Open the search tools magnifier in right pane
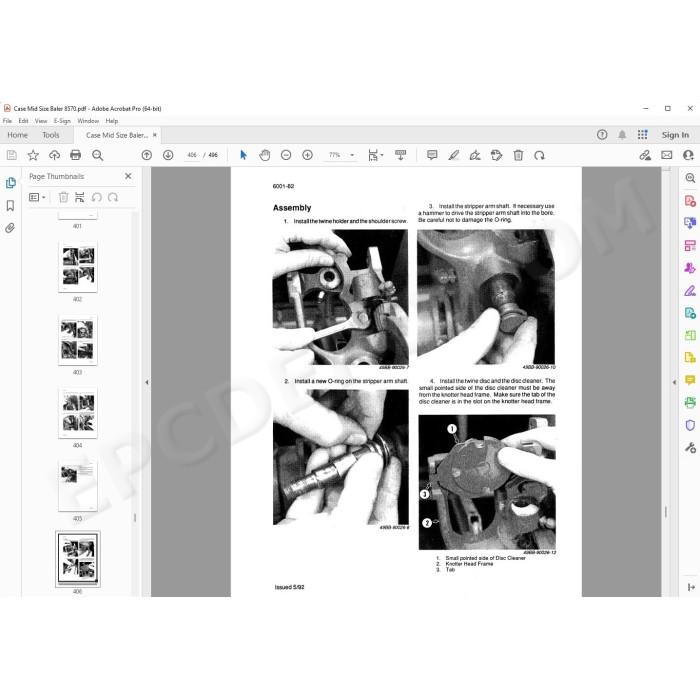 [690, 178]
